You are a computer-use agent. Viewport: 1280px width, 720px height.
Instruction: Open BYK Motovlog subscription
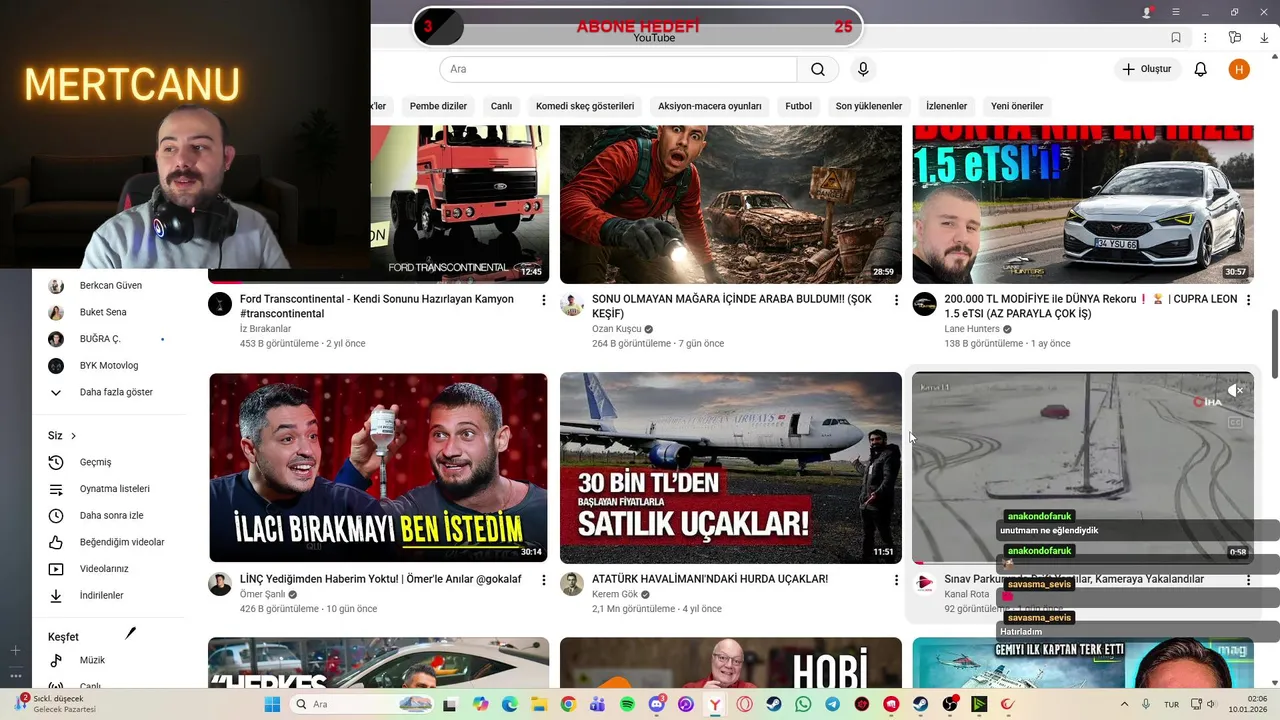(109, 366)
